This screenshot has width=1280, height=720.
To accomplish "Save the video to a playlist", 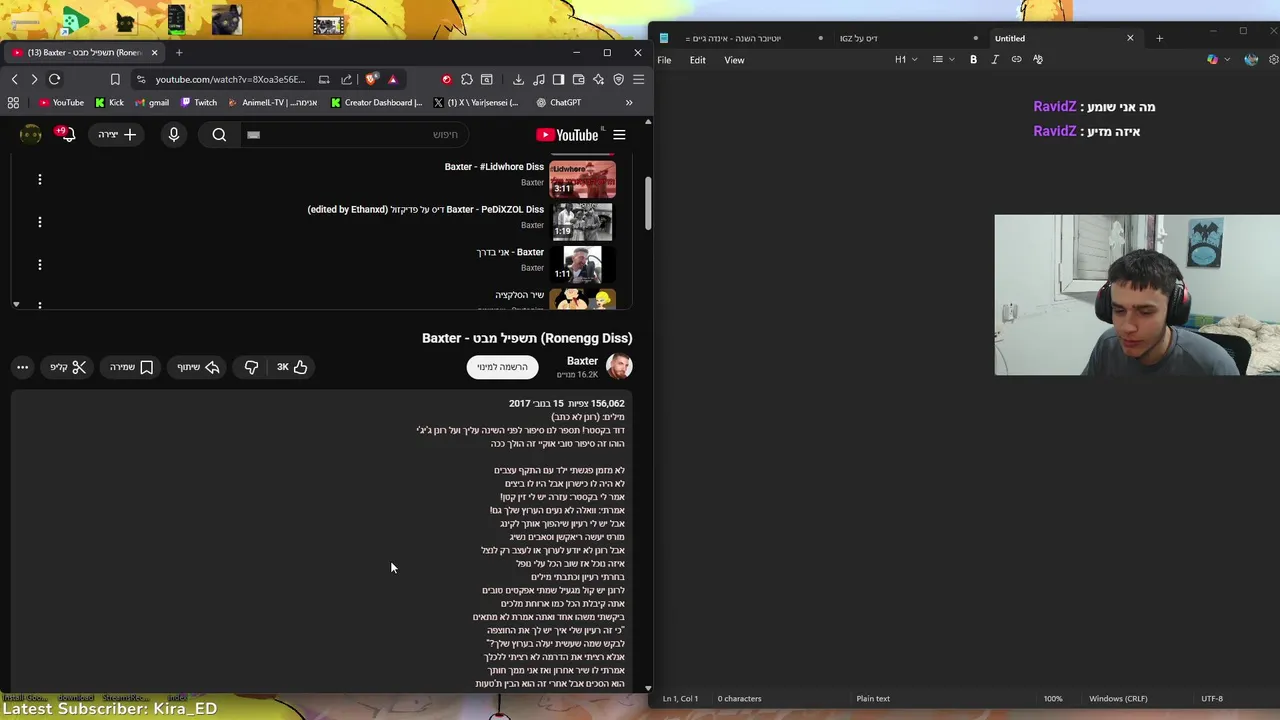I will click(131, 367).
